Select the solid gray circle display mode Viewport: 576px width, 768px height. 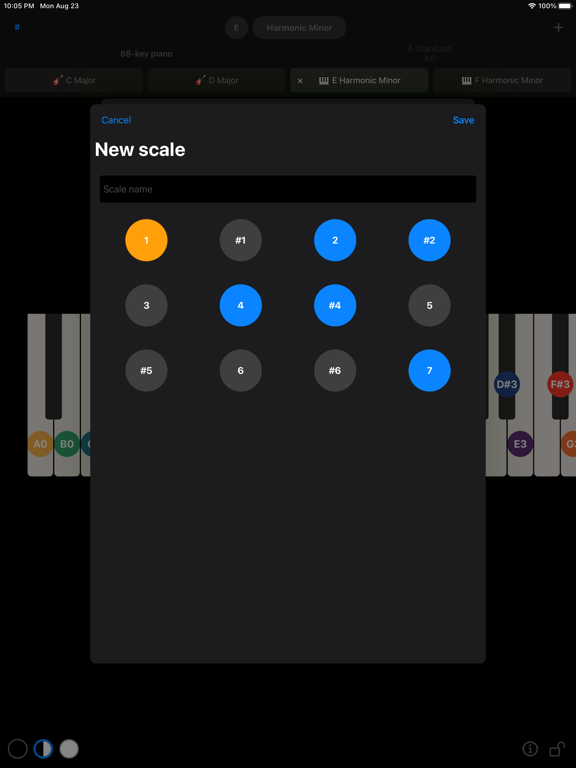[69, 748]
